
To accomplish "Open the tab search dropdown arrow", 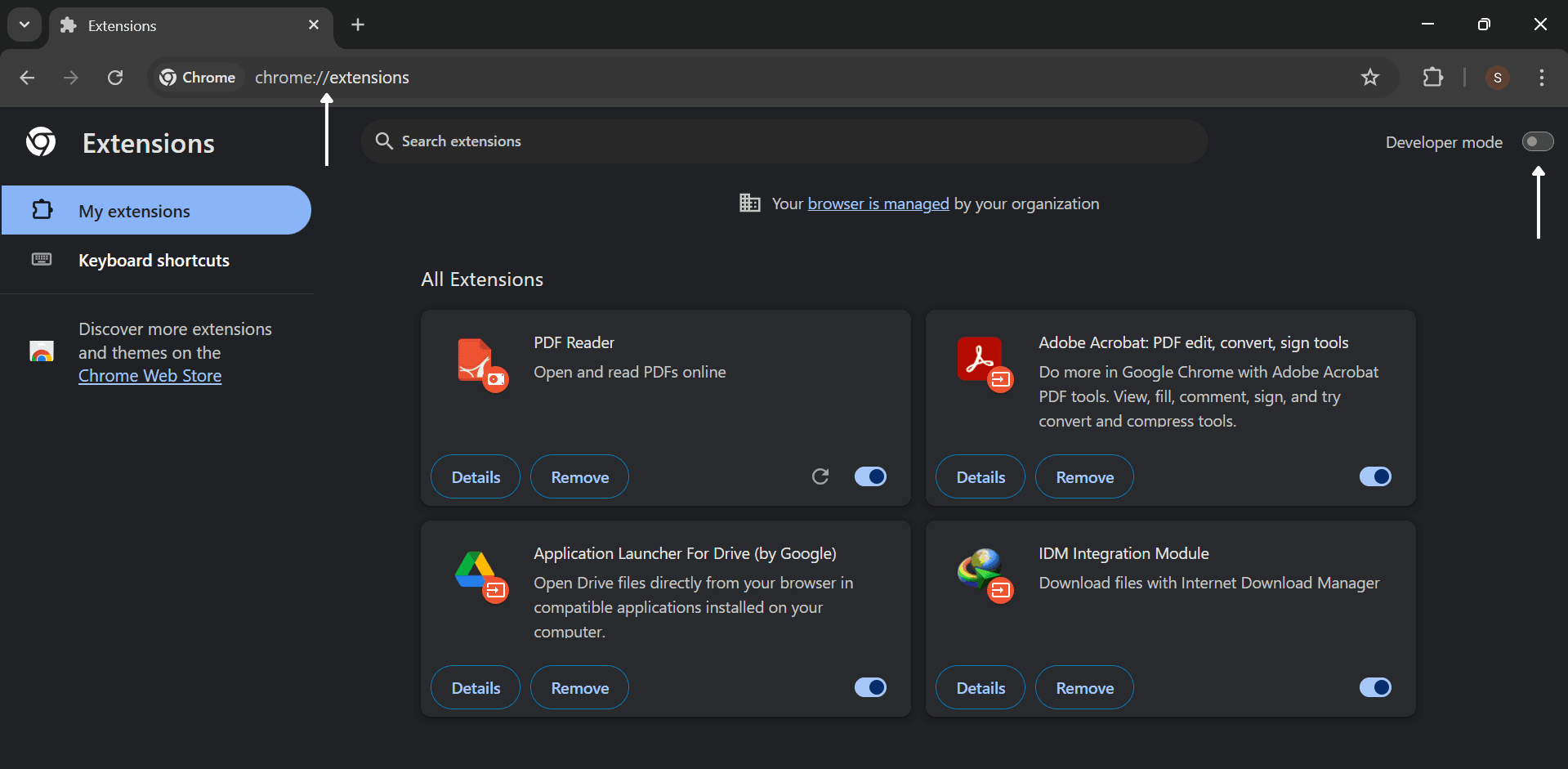I will [x=25, y=25].
